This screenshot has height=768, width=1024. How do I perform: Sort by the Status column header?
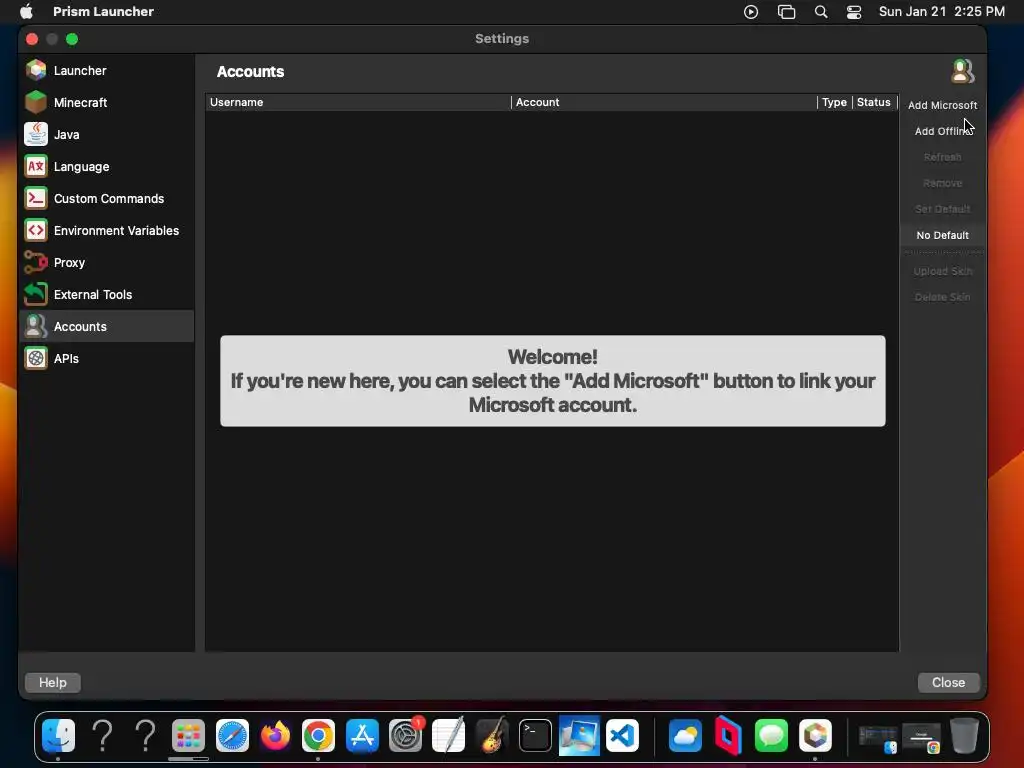pyautogui.click(x=874, y=103)
